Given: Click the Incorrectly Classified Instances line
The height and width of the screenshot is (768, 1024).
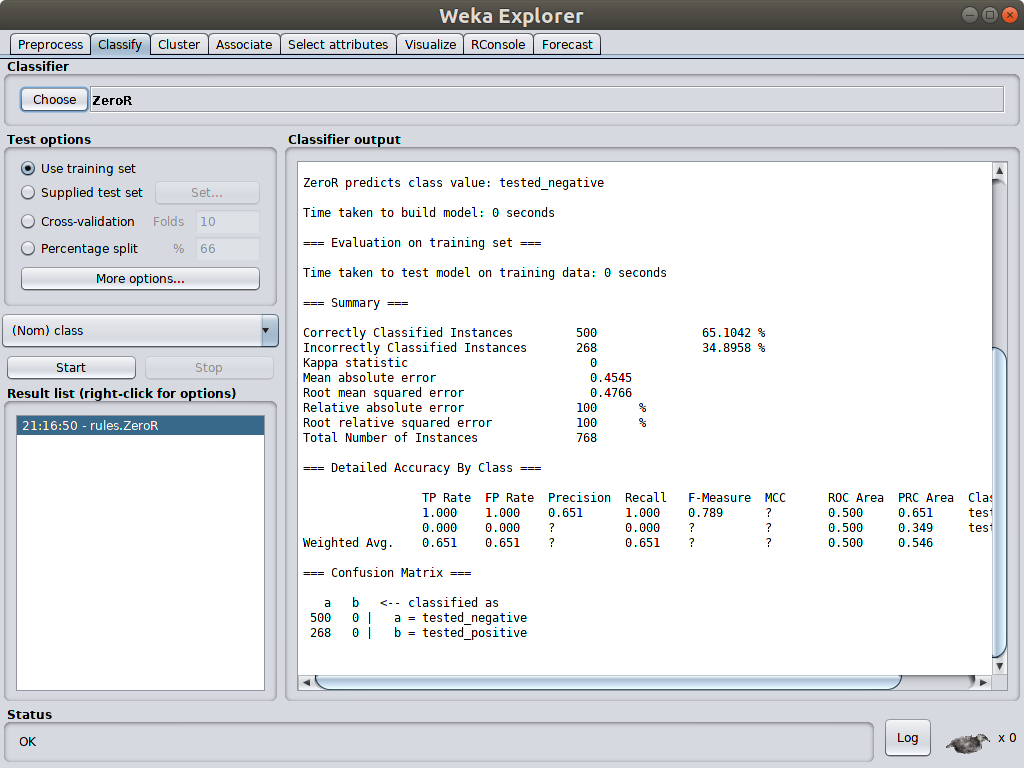Looking at the screenshot, I should click(x=534, y=348).
